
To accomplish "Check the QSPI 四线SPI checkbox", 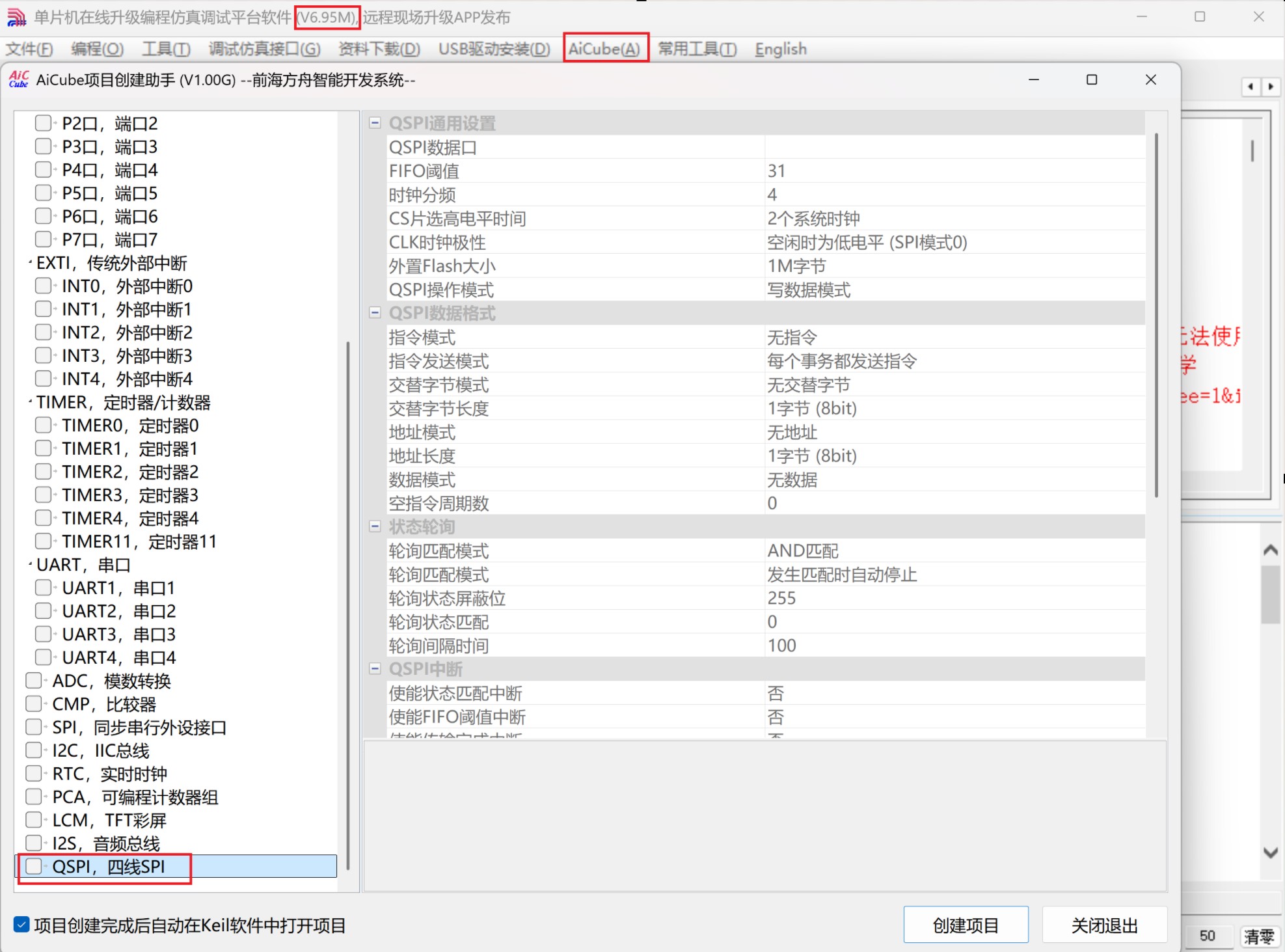I will coord(34,866).
